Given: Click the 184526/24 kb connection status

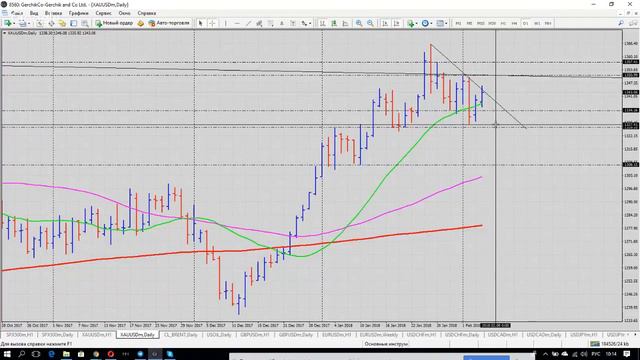Looking at the screenshot, I should coord(611,344).
